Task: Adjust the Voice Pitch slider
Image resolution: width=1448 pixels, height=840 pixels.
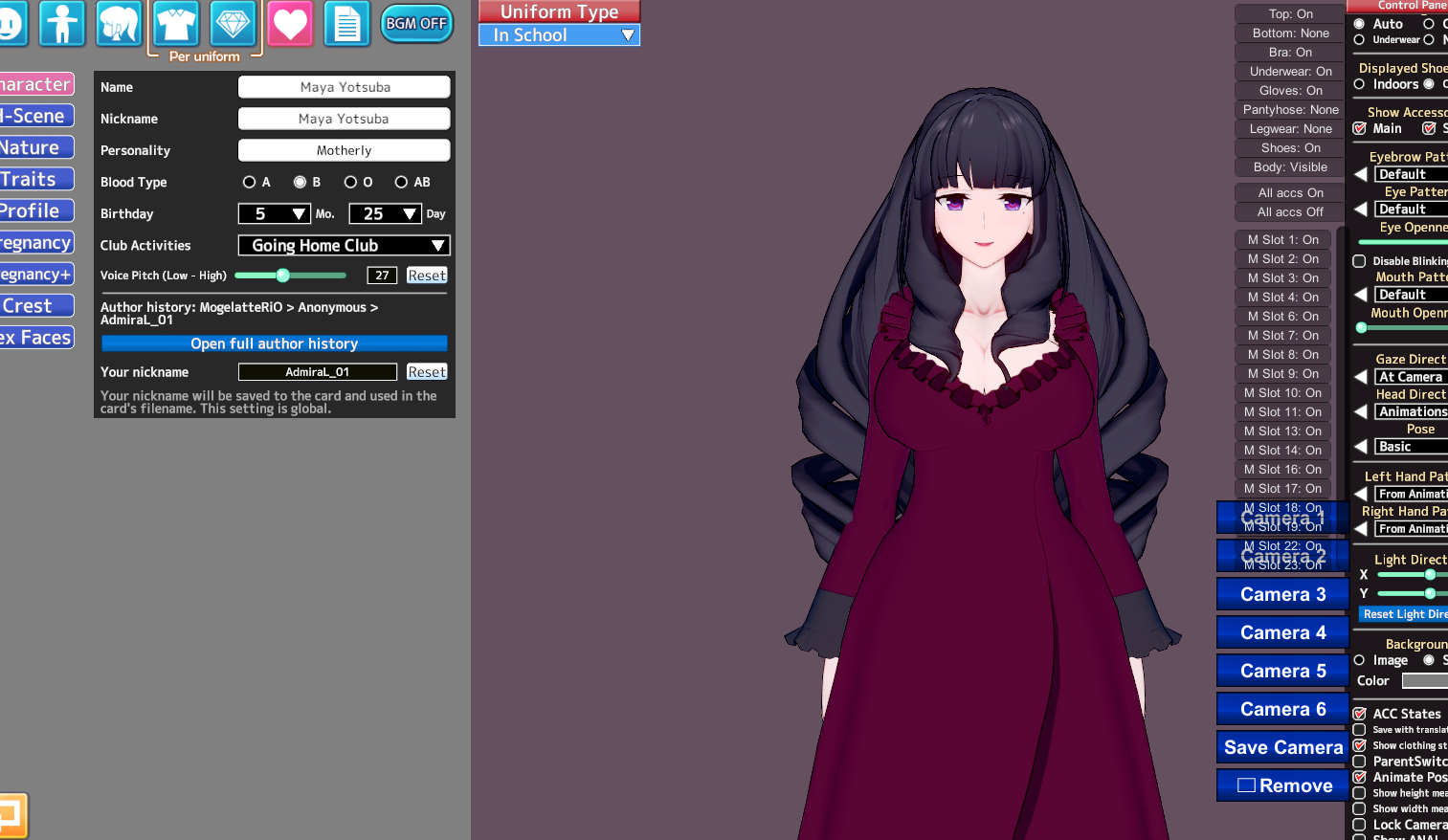Action: 283,276
